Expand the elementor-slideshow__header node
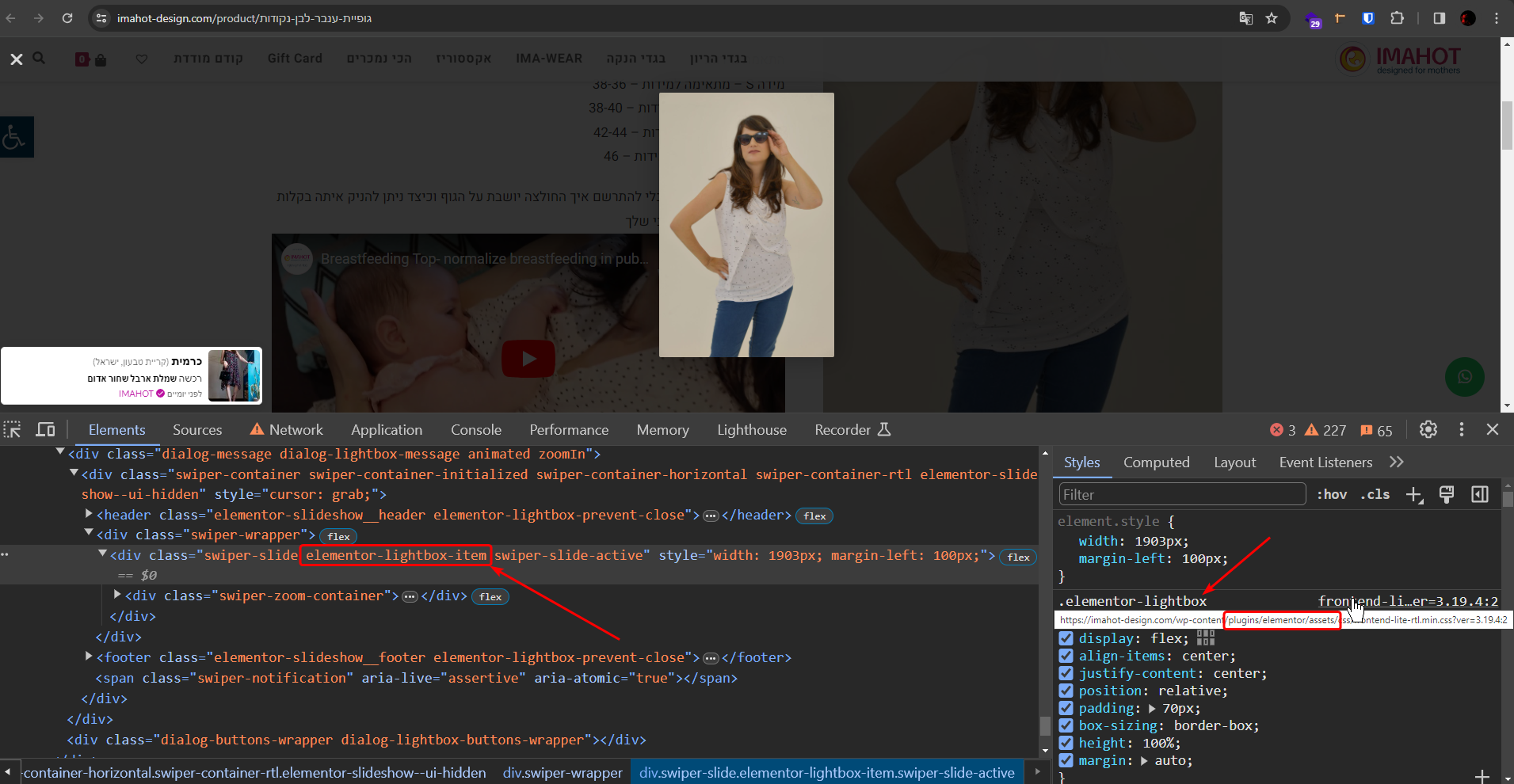The width and height of the screenshot is (1514, 784). [89, 514]
